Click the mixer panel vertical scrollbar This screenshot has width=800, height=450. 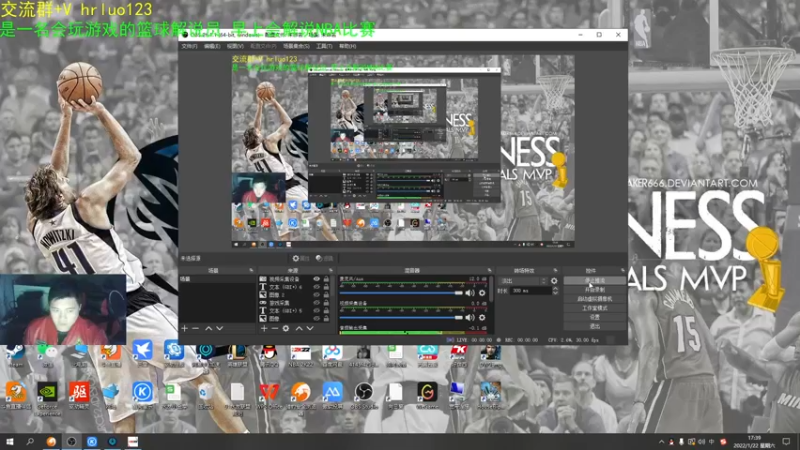click(491, 288)
